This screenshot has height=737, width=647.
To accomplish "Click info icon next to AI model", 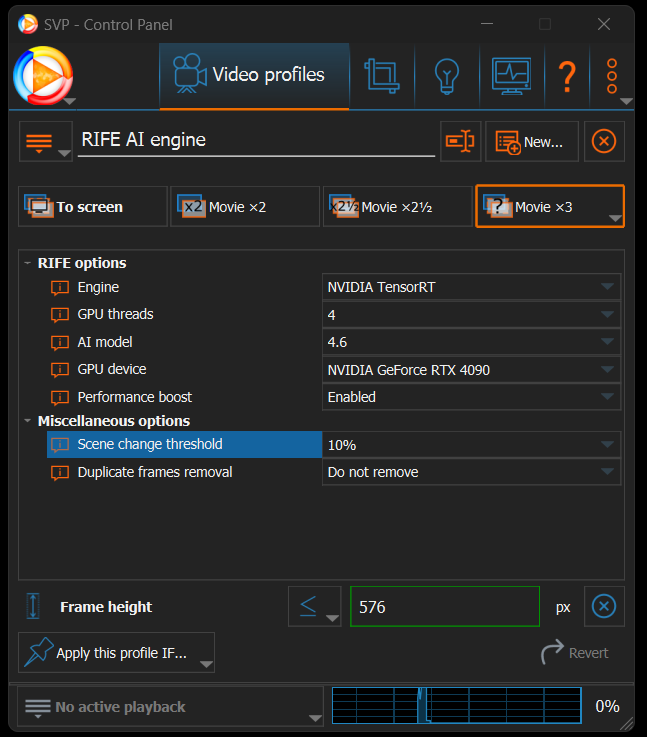I will 61,343.
